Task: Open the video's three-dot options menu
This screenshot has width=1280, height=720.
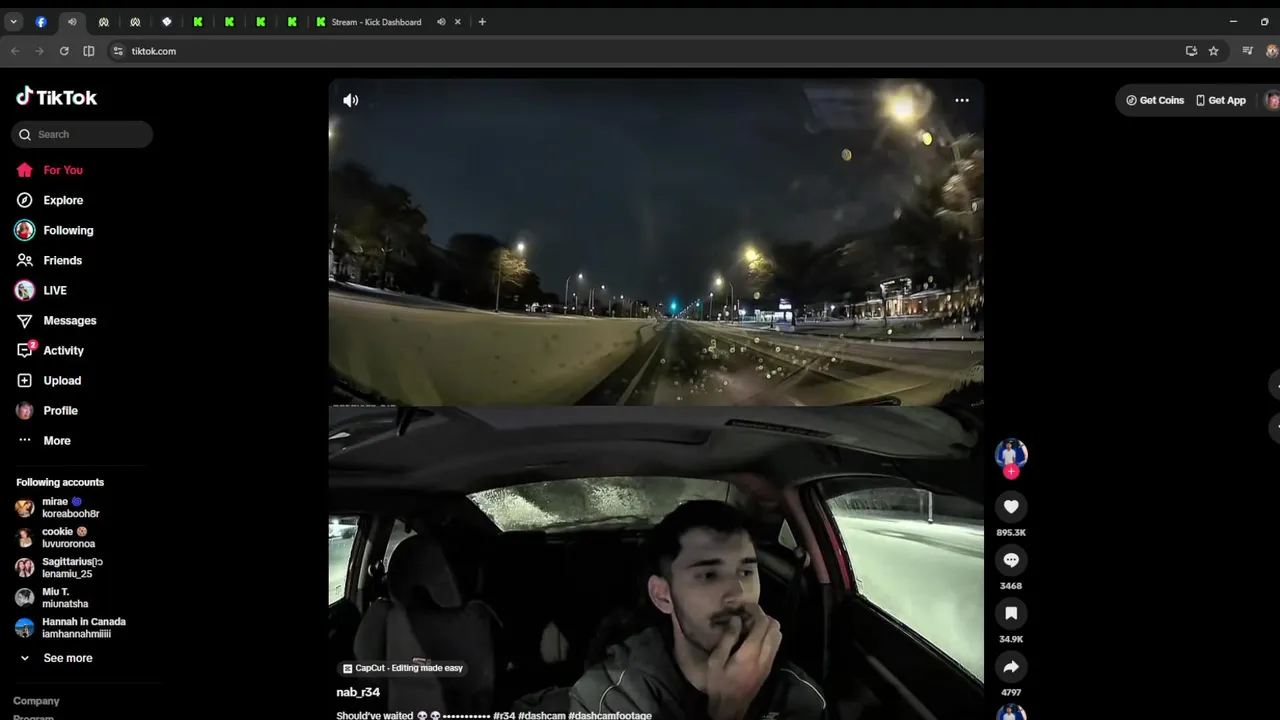Action: [962, 100]
